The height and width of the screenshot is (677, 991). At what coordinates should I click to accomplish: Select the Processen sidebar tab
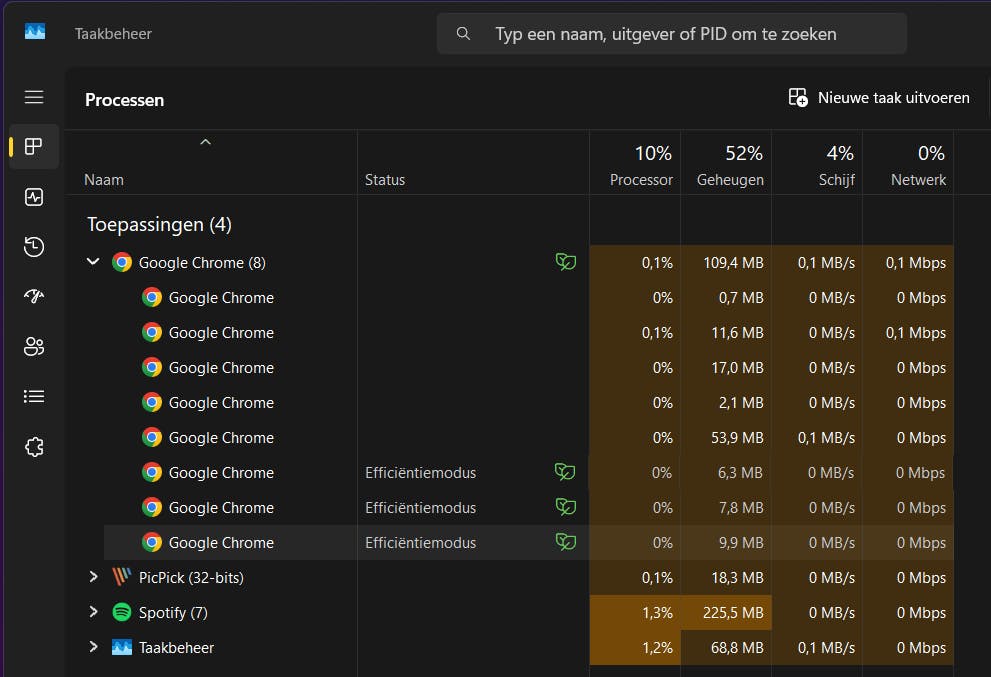coord(34,147)
